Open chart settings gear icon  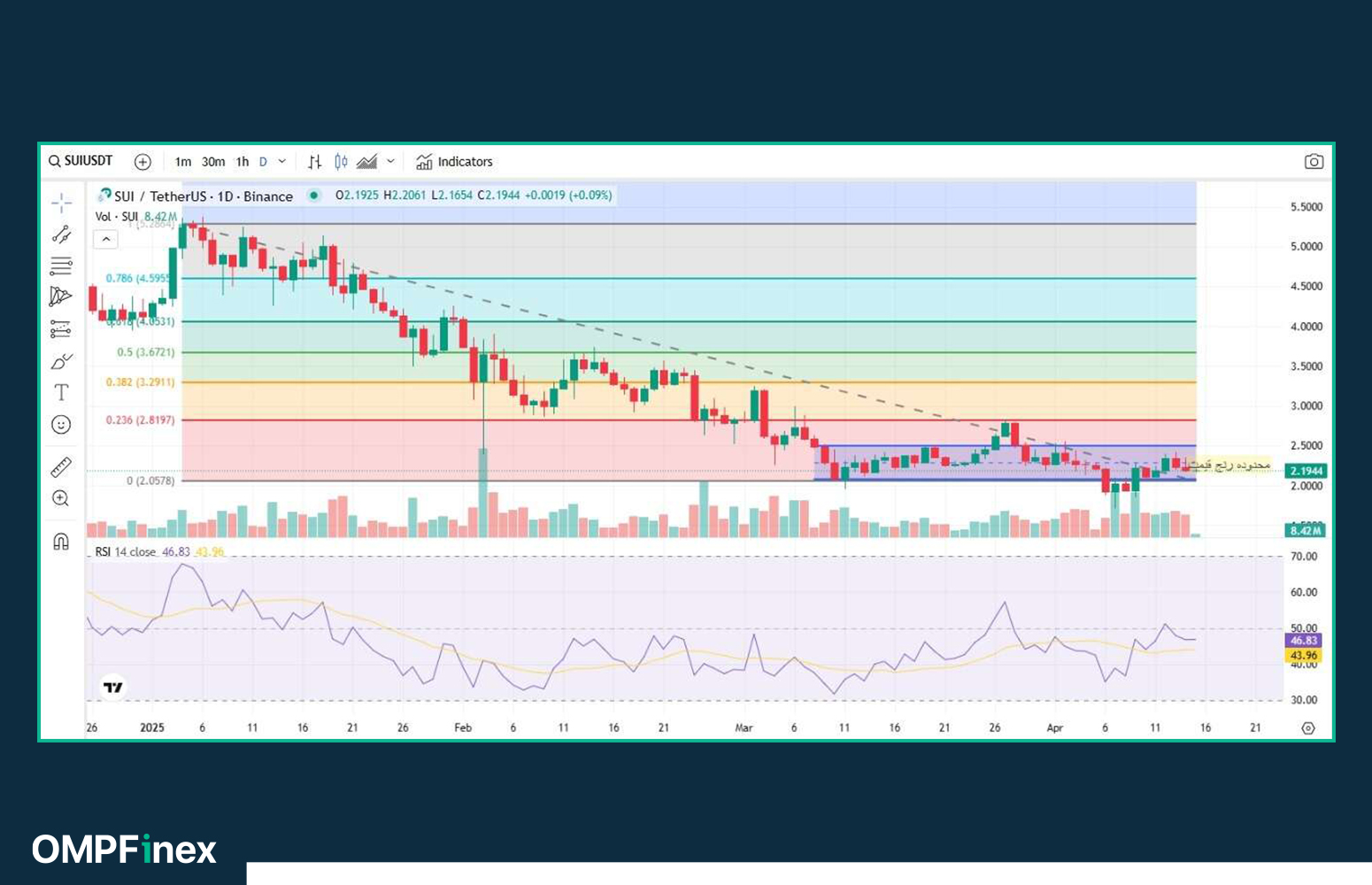pos(1308,727)
